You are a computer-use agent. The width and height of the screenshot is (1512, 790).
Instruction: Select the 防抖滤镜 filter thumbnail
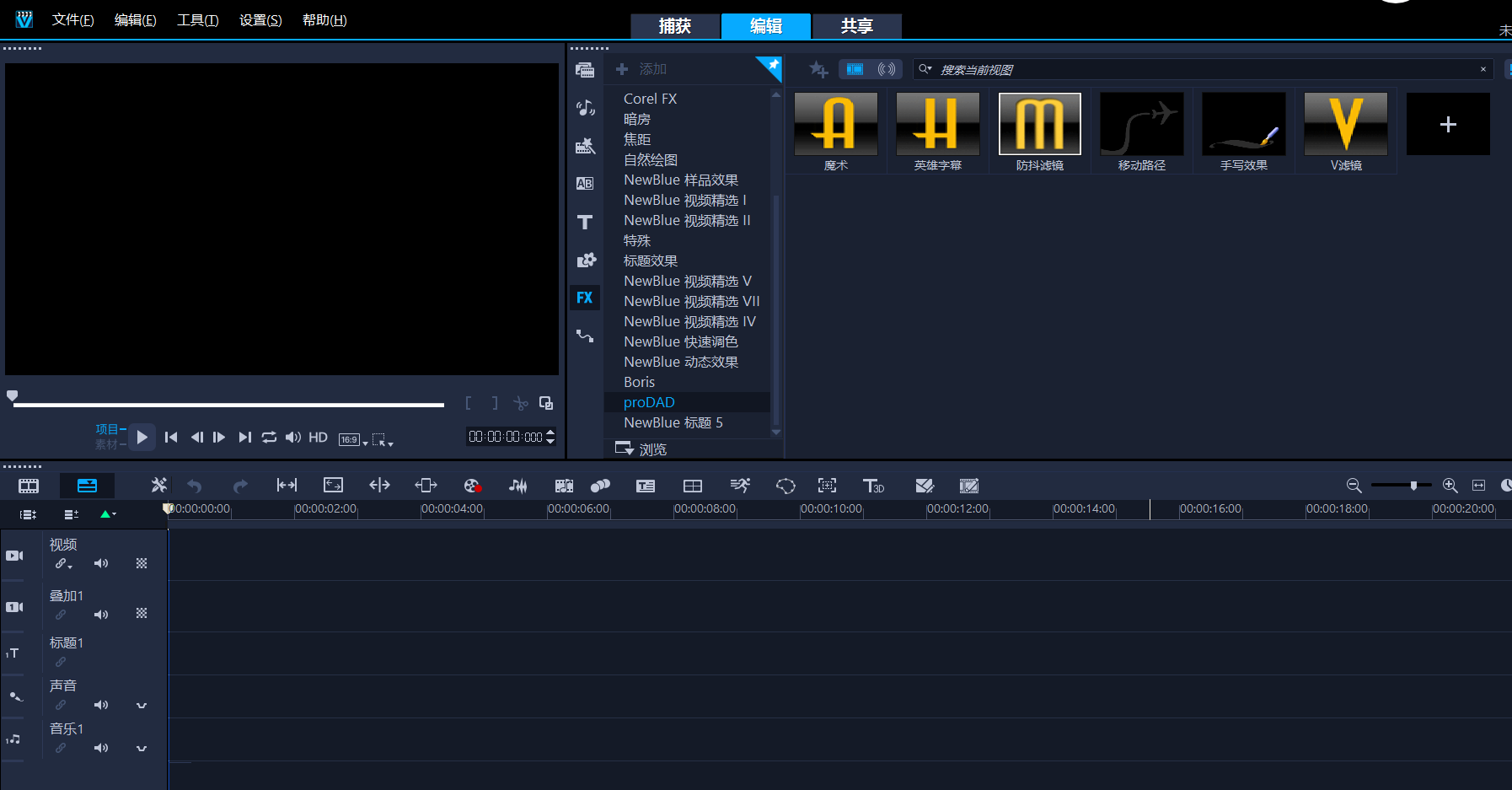point(1039,125)
